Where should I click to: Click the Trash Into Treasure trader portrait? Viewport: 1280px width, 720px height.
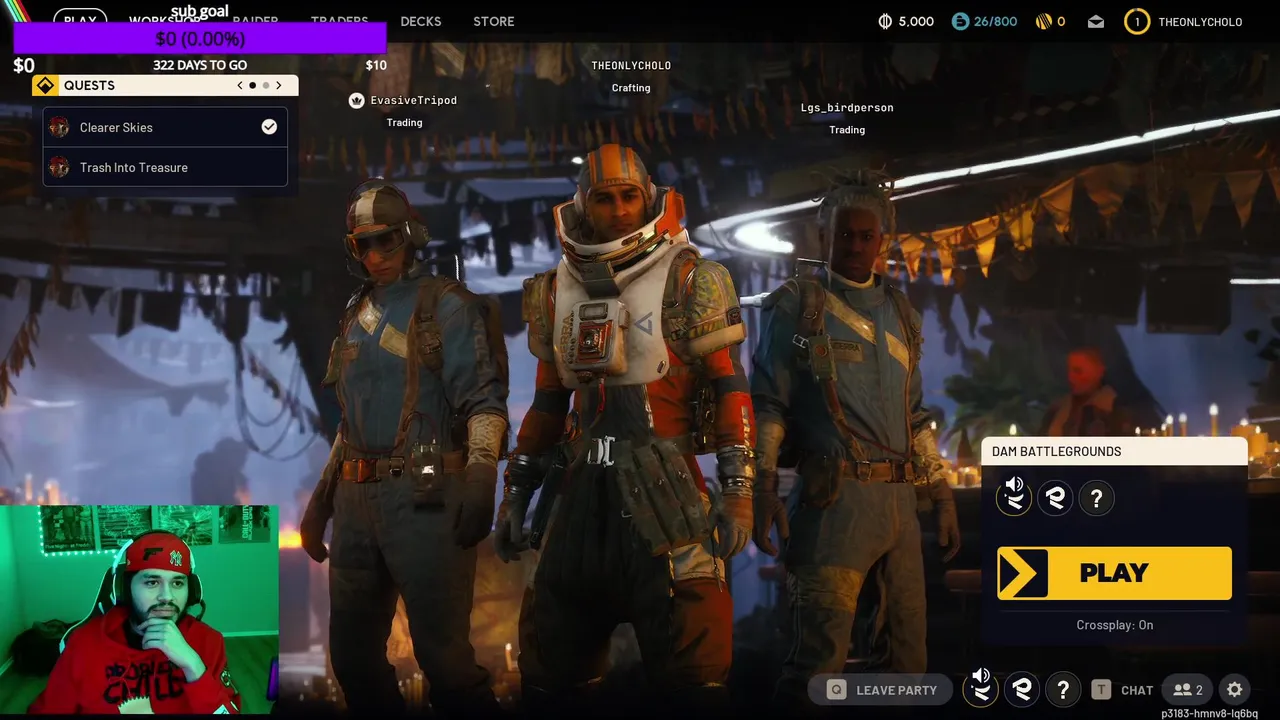[x=59, y=167]
